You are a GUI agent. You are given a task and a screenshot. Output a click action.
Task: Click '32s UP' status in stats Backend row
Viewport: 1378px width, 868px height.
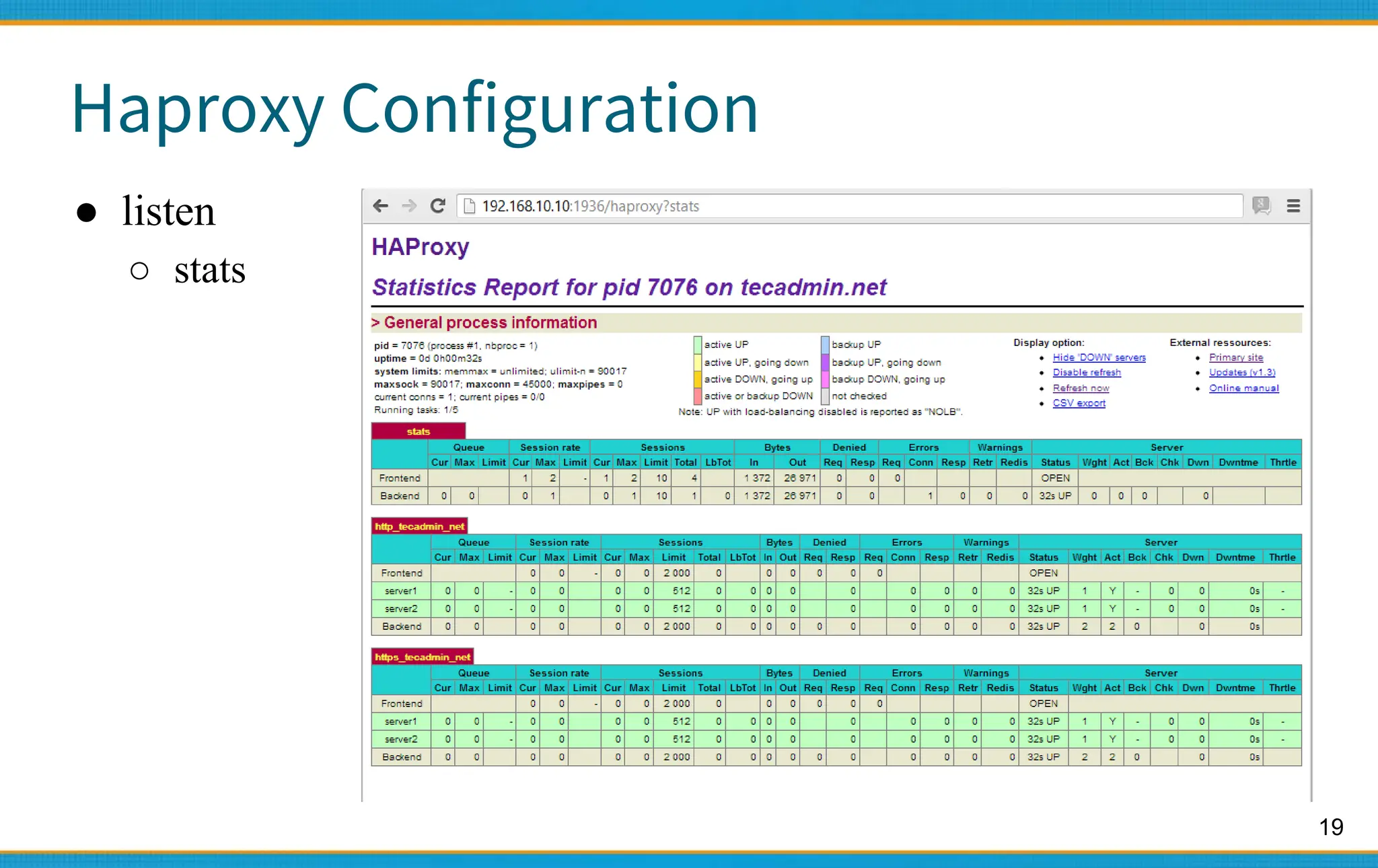click(1055, 496)
